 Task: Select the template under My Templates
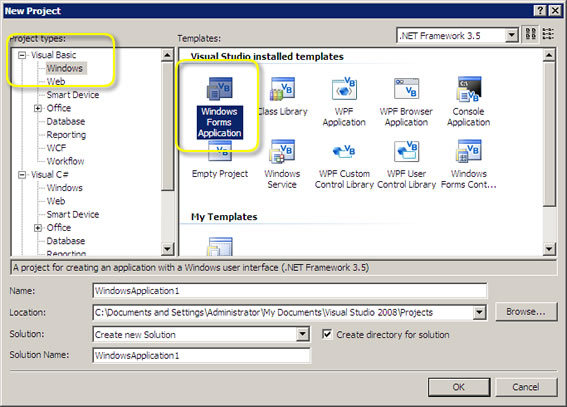tap(220, 246)
